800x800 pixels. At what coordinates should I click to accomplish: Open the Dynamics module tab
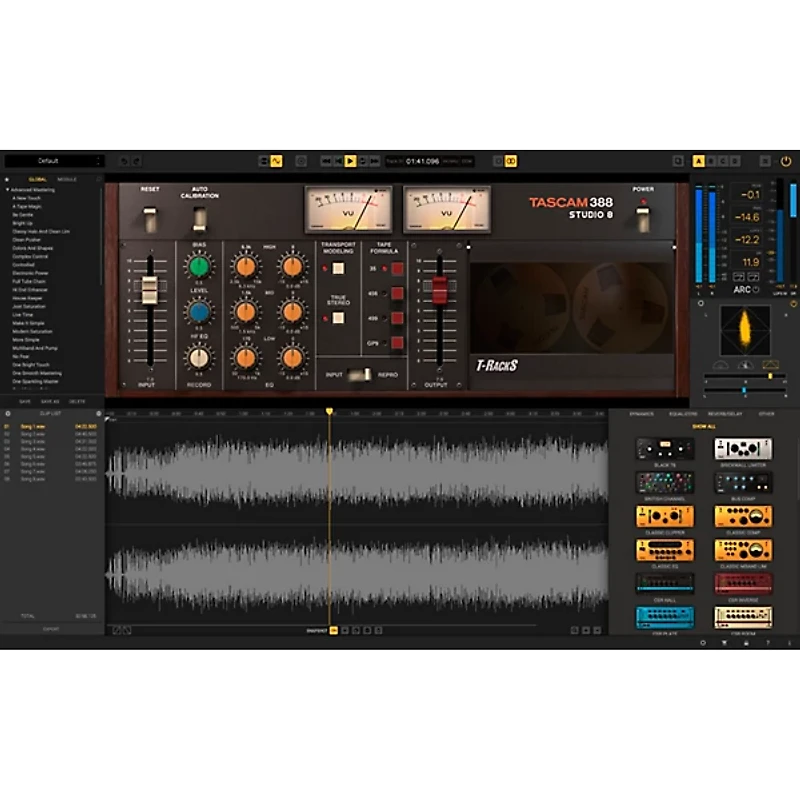coord(641,413)
